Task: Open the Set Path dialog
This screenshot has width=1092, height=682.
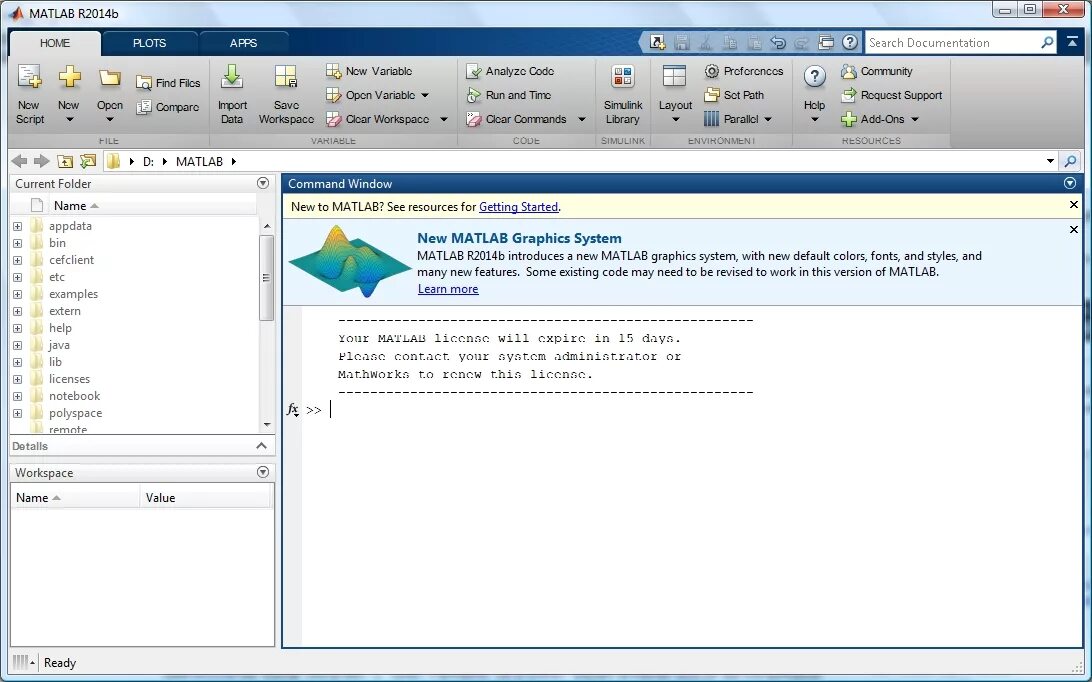Action: (734, 95)
